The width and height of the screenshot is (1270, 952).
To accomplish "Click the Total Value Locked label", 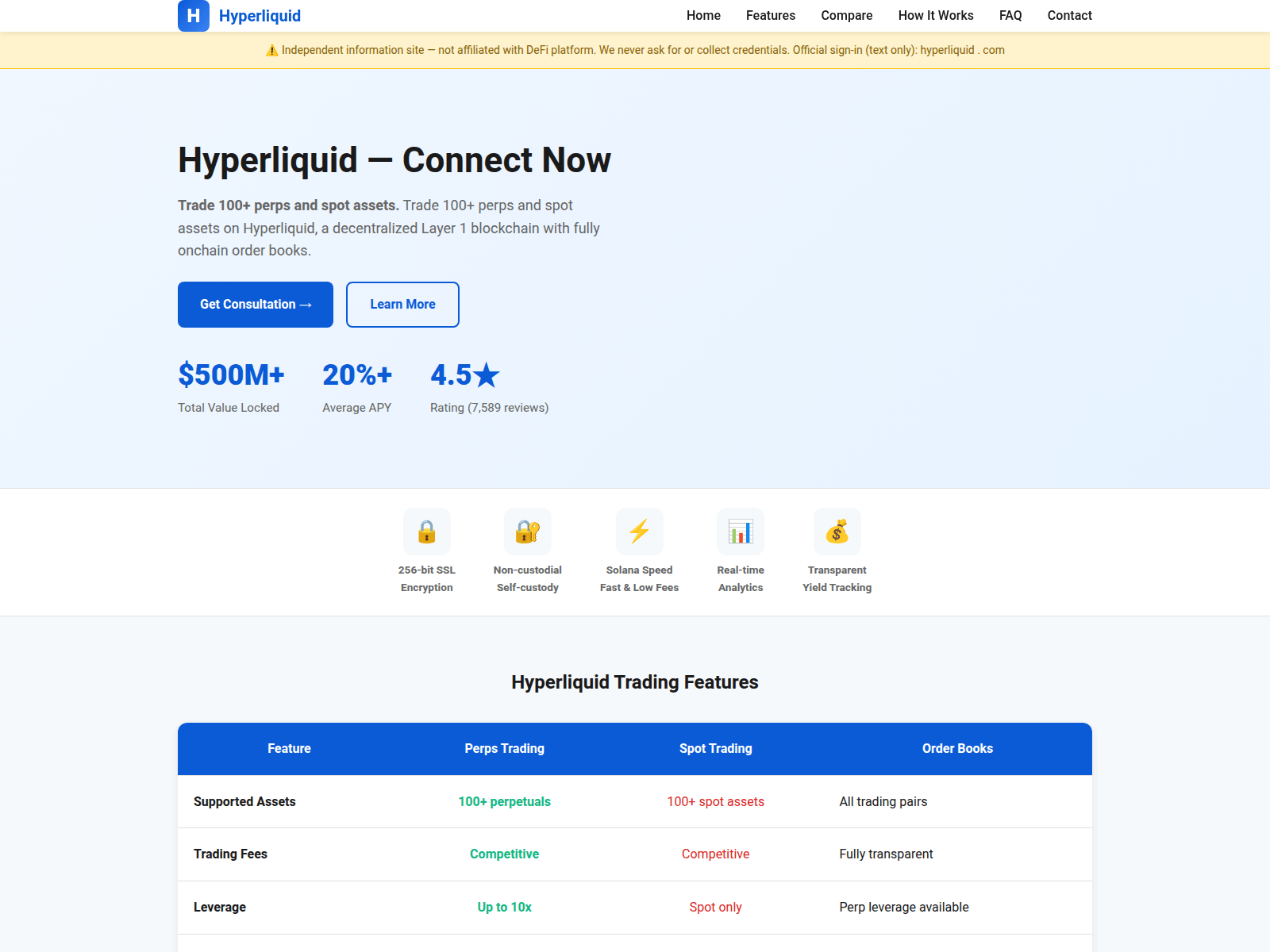I will (x=229, y=408).
